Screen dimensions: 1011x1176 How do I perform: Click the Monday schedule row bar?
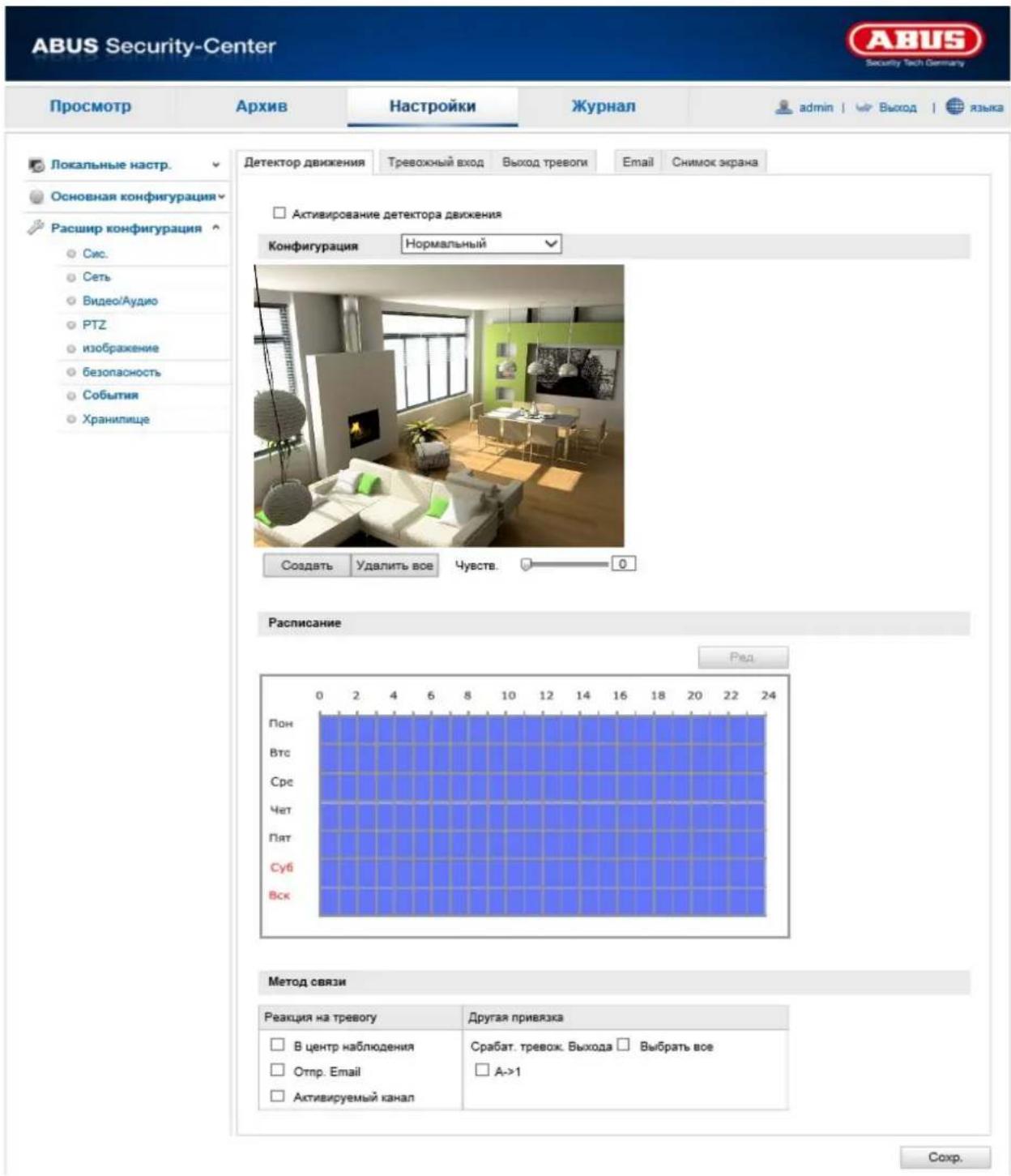point(542,729)
